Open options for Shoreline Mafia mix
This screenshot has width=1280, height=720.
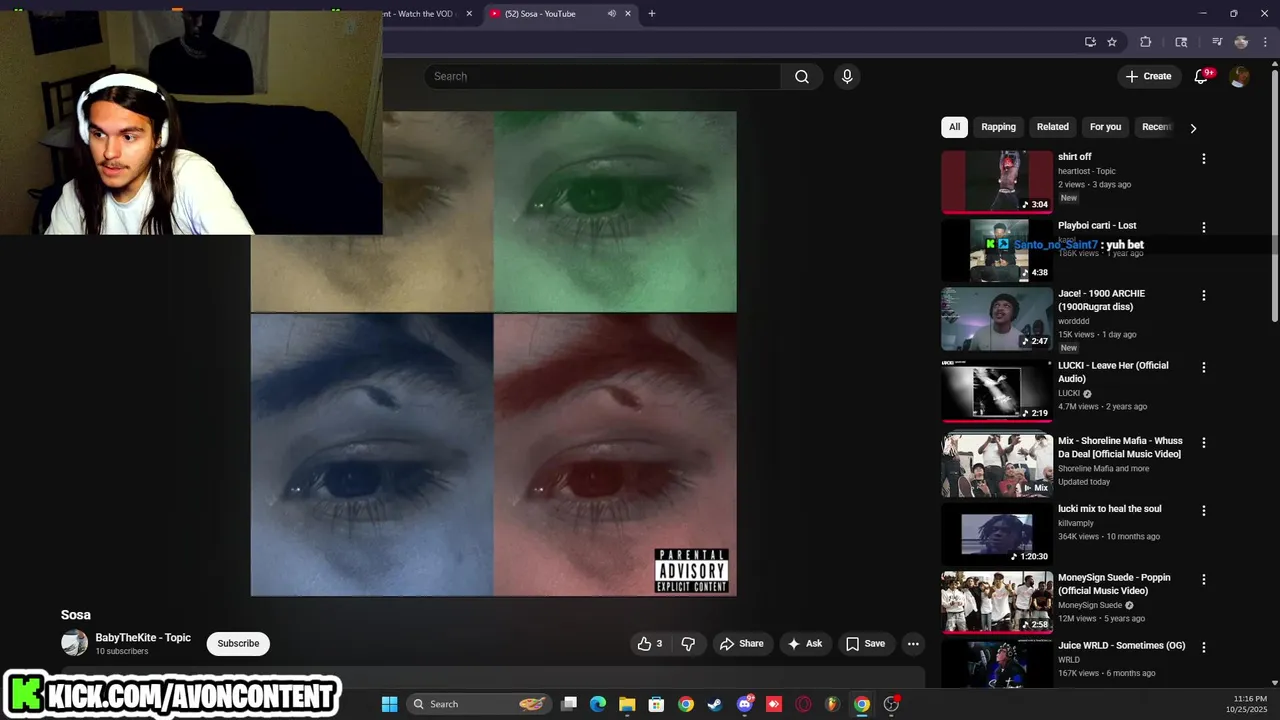click(1204, 443)
